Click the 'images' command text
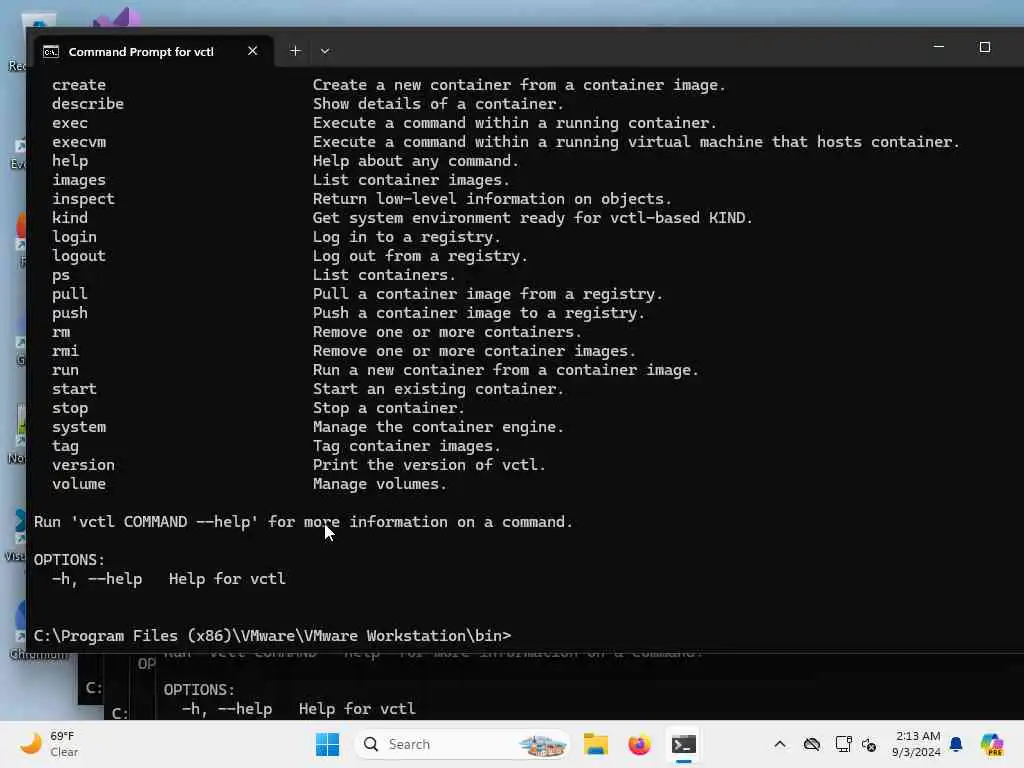 click(x=79, y=180)
